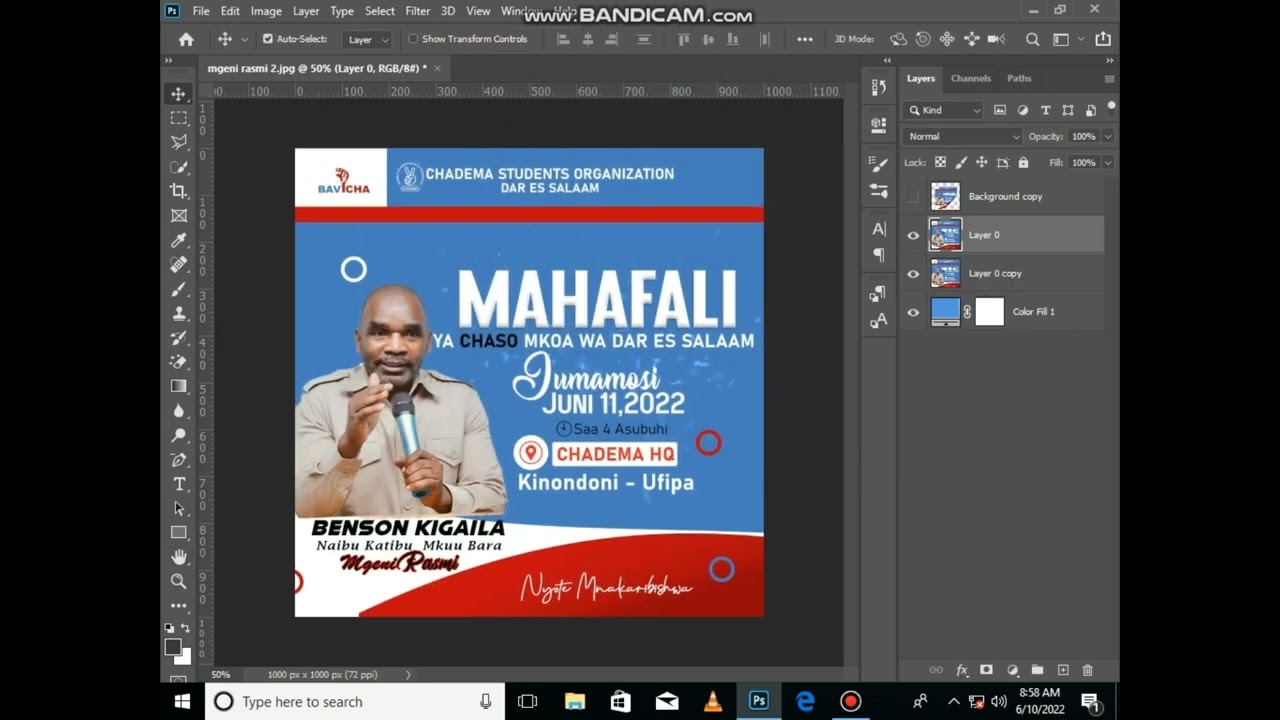Hide Layer 0 copy visibility eye

pyautogui.click(x=913, y=273)
